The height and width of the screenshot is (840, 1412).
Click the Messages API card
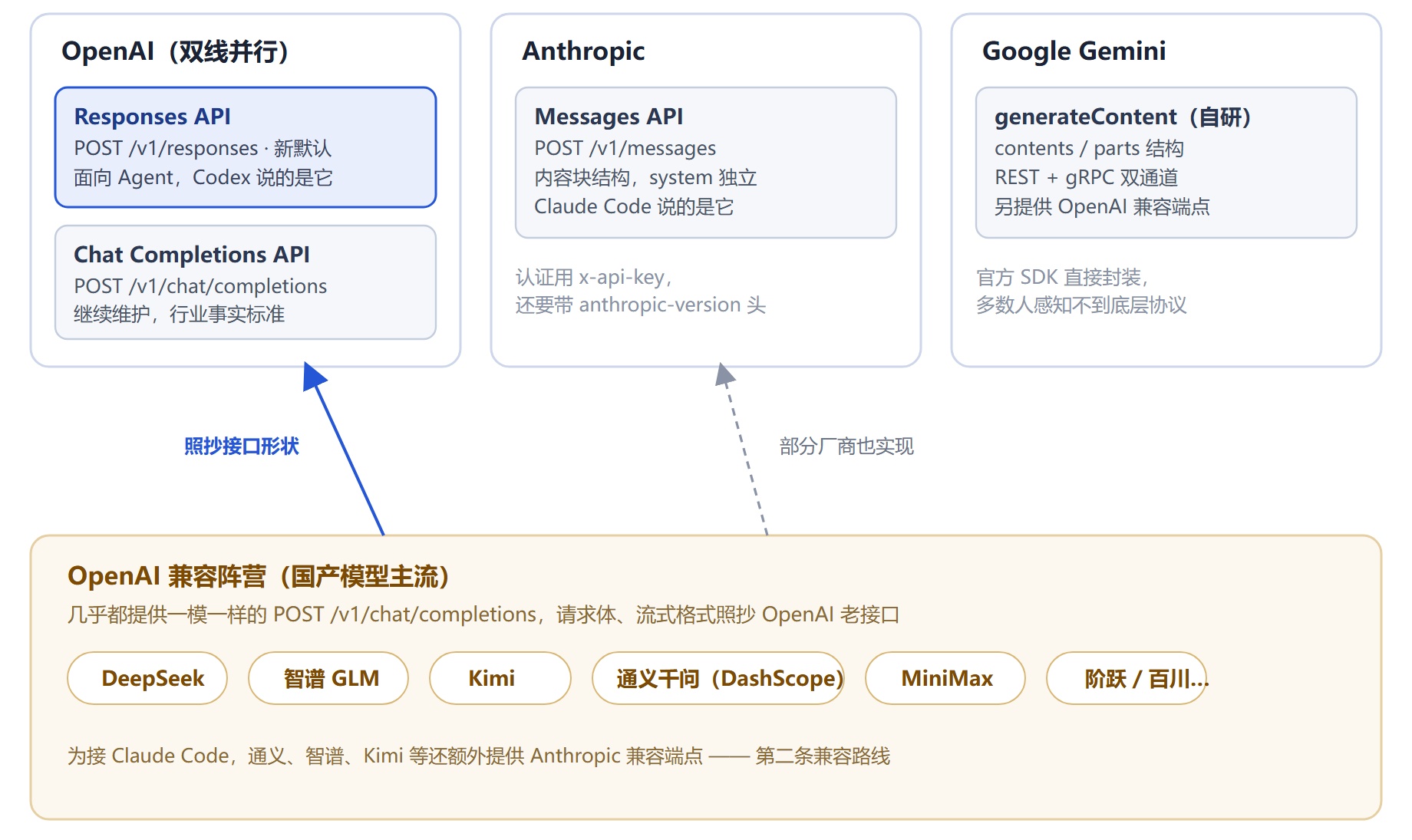(x=706, y=163)
